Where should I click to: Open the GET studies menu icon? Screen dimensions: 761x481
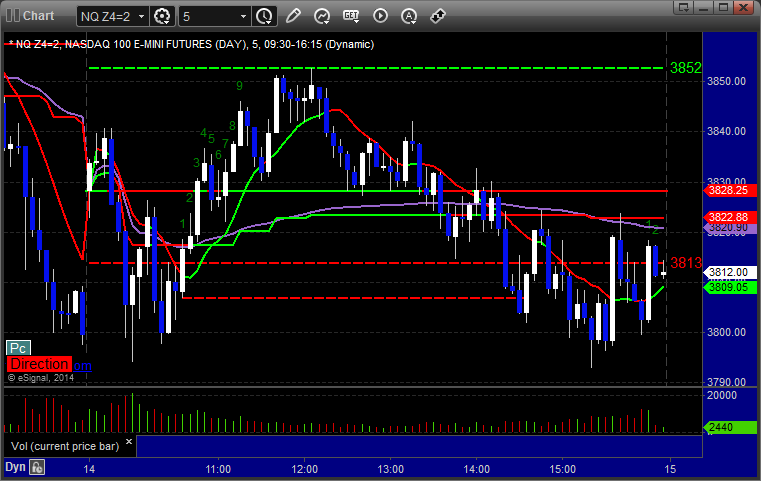(351, 16)
